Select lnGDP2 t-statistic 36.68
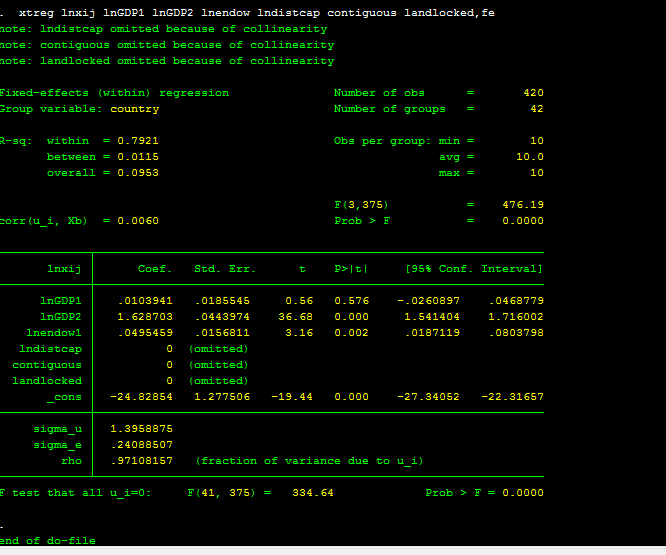666x555 pixels. tap(296, 317)
